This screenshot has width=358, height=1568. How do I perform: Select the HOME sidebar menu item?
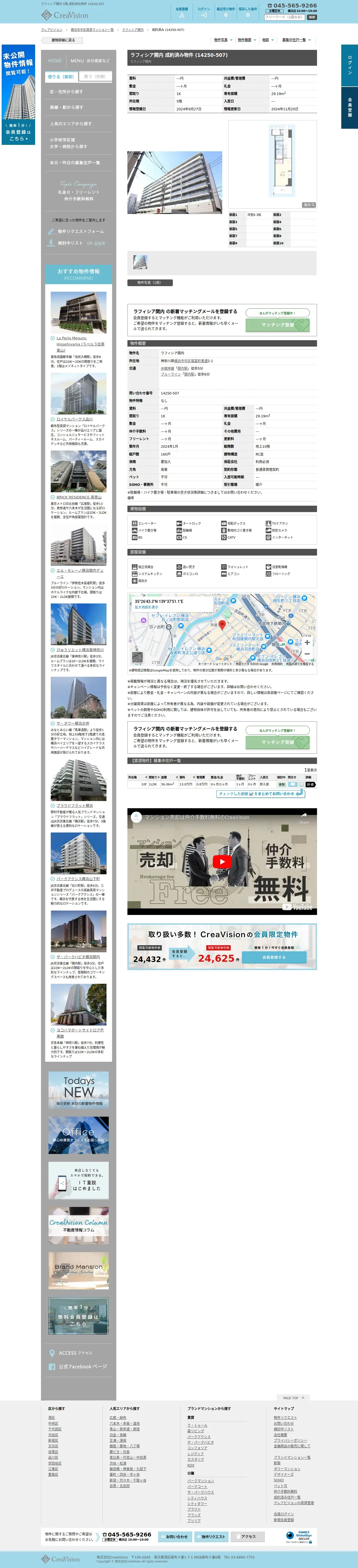(x=55, y=61)
